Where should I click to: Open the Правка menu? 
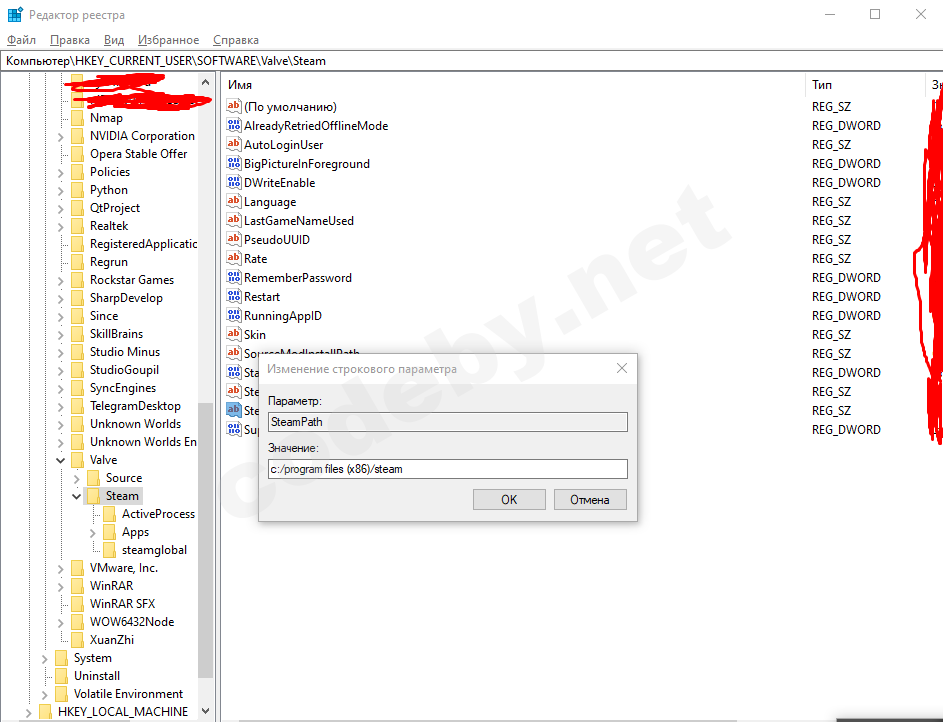[x=70, y=40]
